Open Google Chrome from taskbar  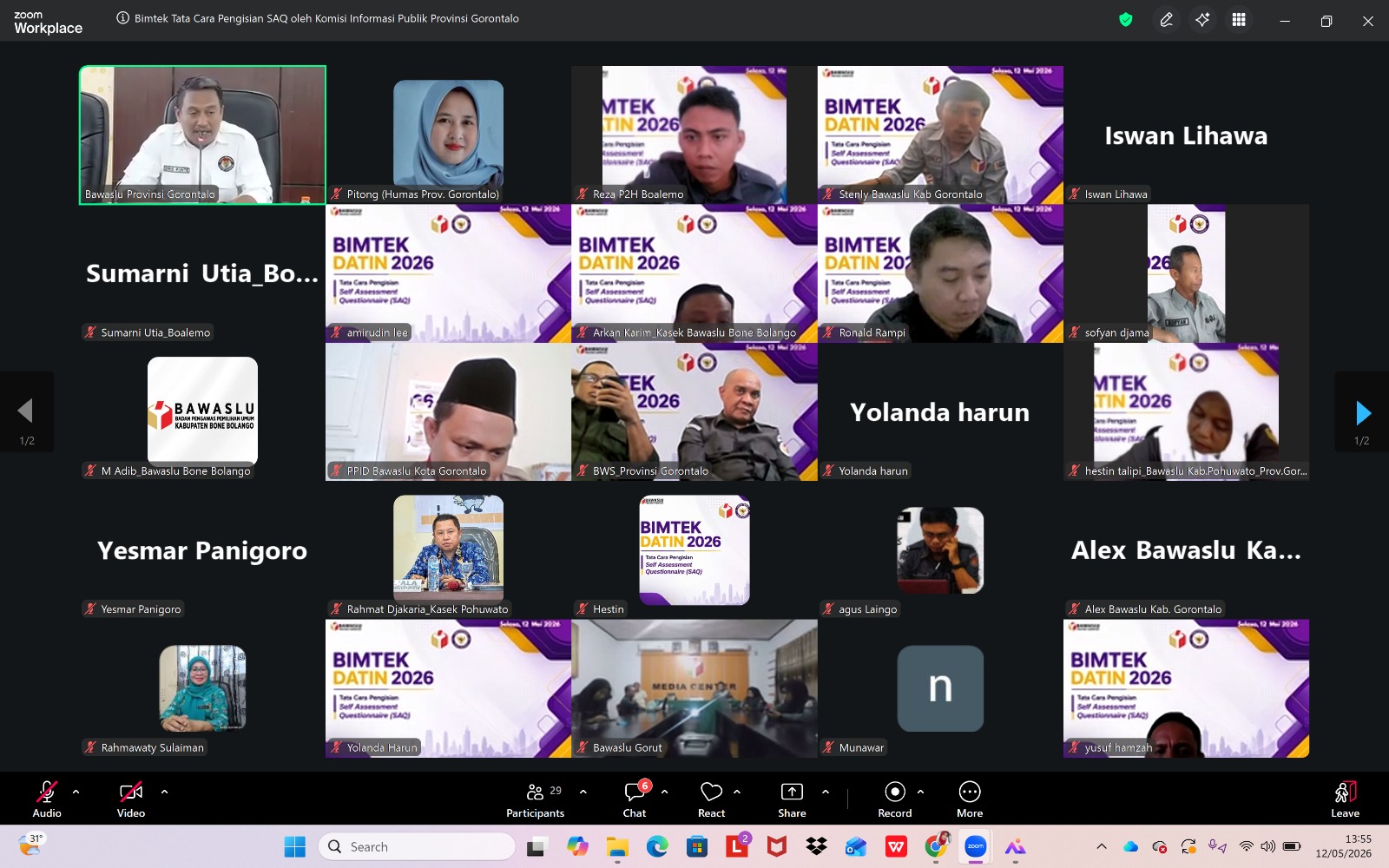coord(936,847)
